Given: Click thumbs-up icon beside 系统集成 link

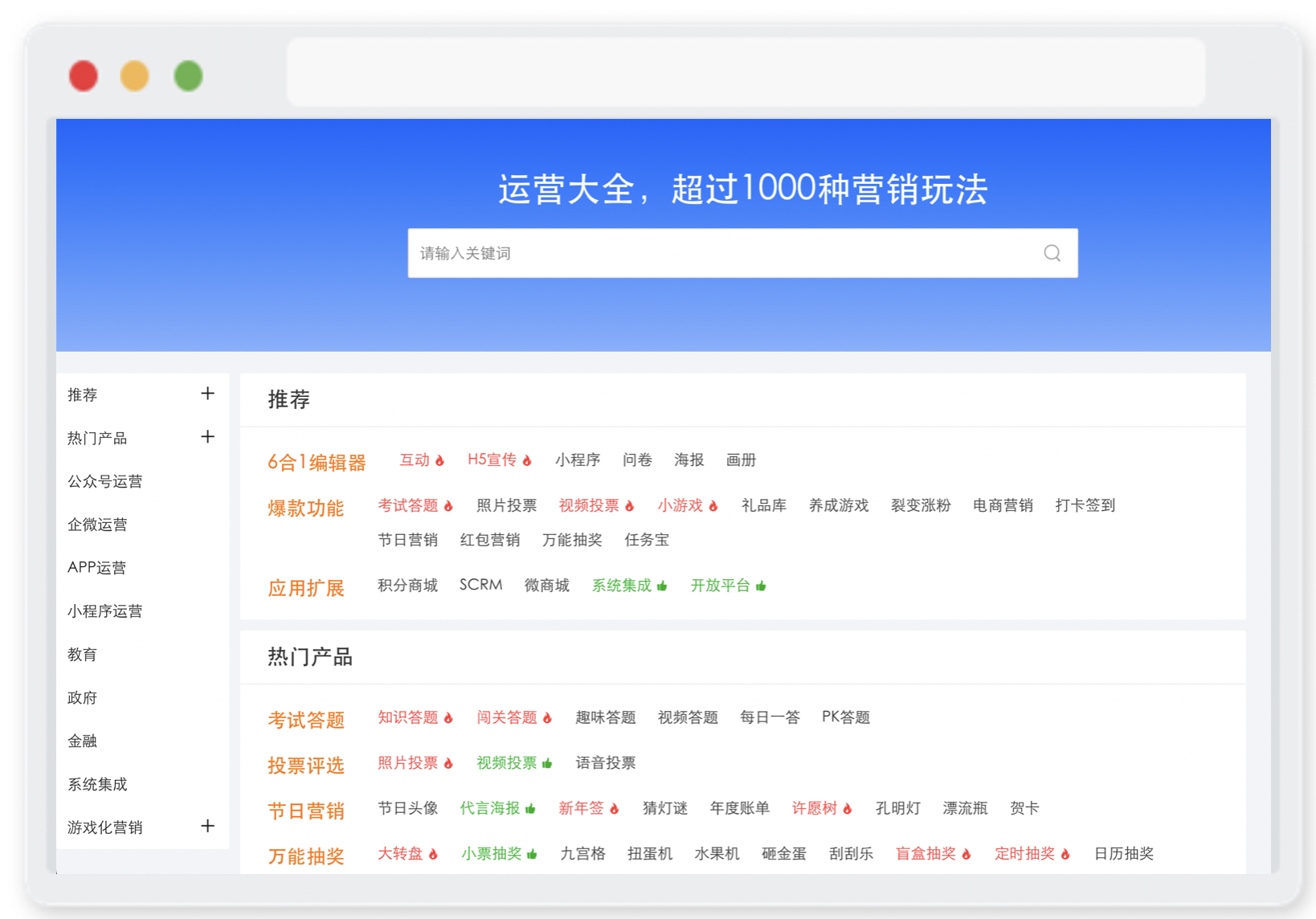Looking at the screenshot, I should [x=662, y=586].
